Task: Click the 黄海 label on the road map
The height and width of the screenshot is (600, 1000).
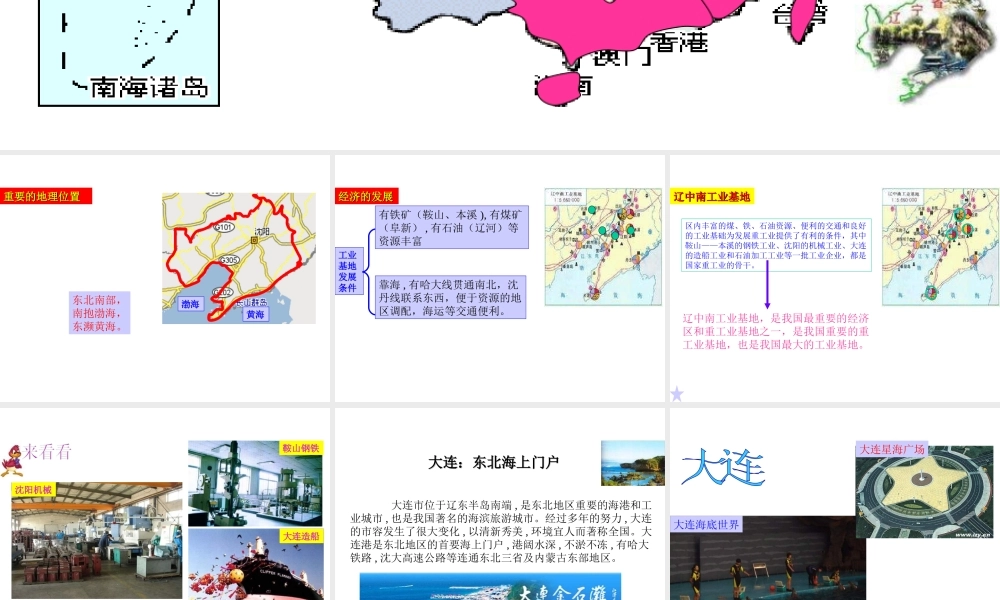Action: [255, 314]
